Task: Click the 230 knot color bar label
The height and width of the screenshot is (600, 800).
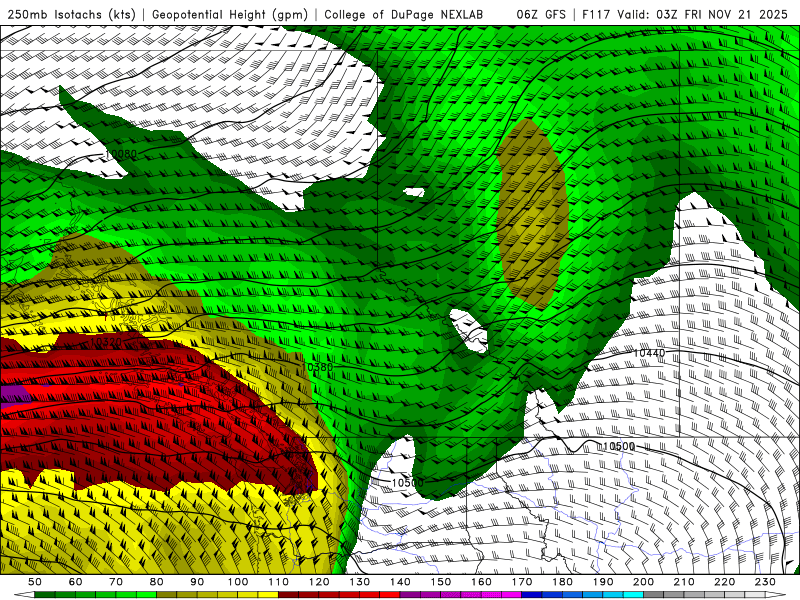Action: pos(765,582)
